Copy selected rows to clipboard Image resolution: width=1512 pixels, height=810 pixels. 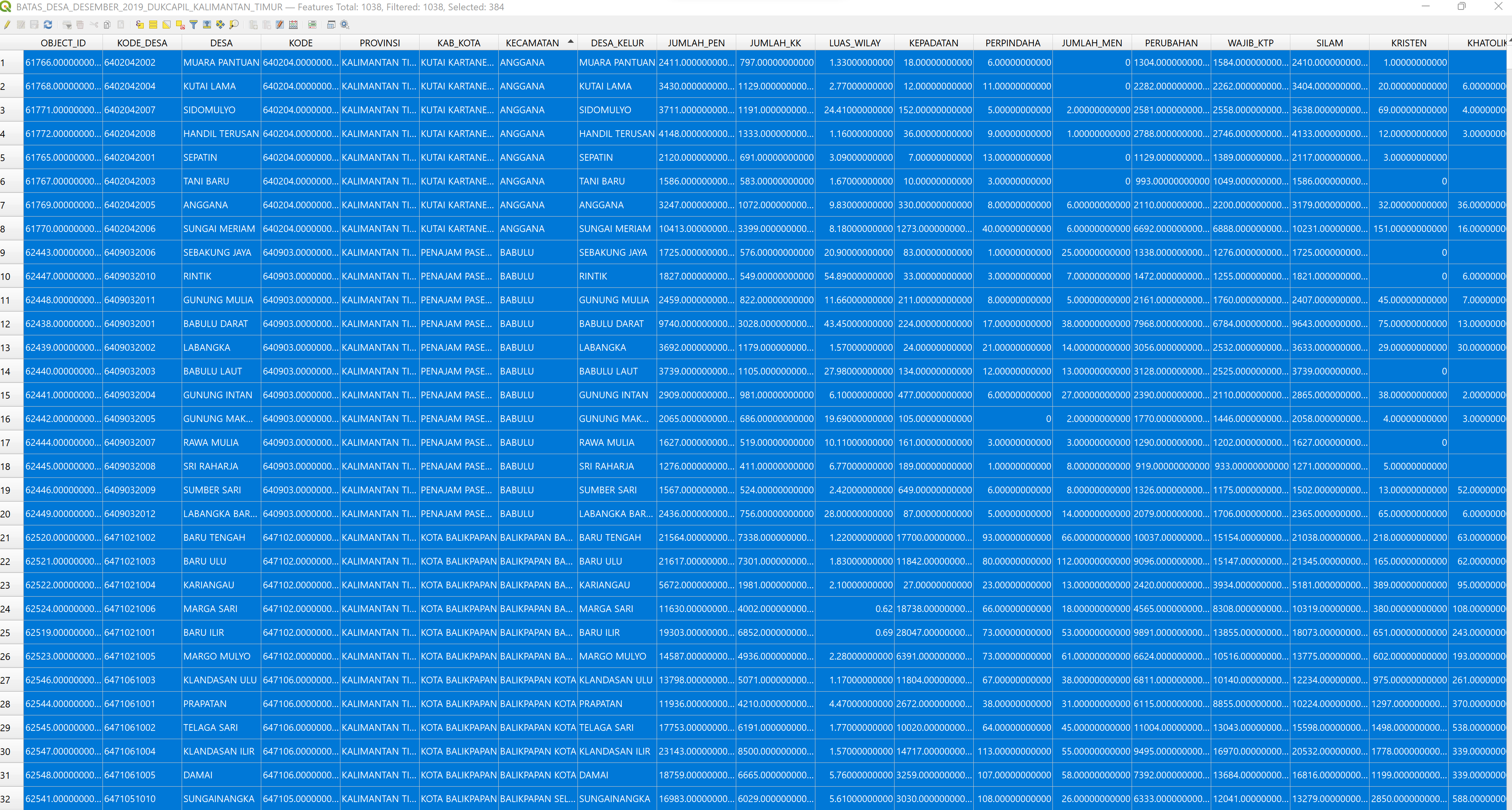coord(107,25)
